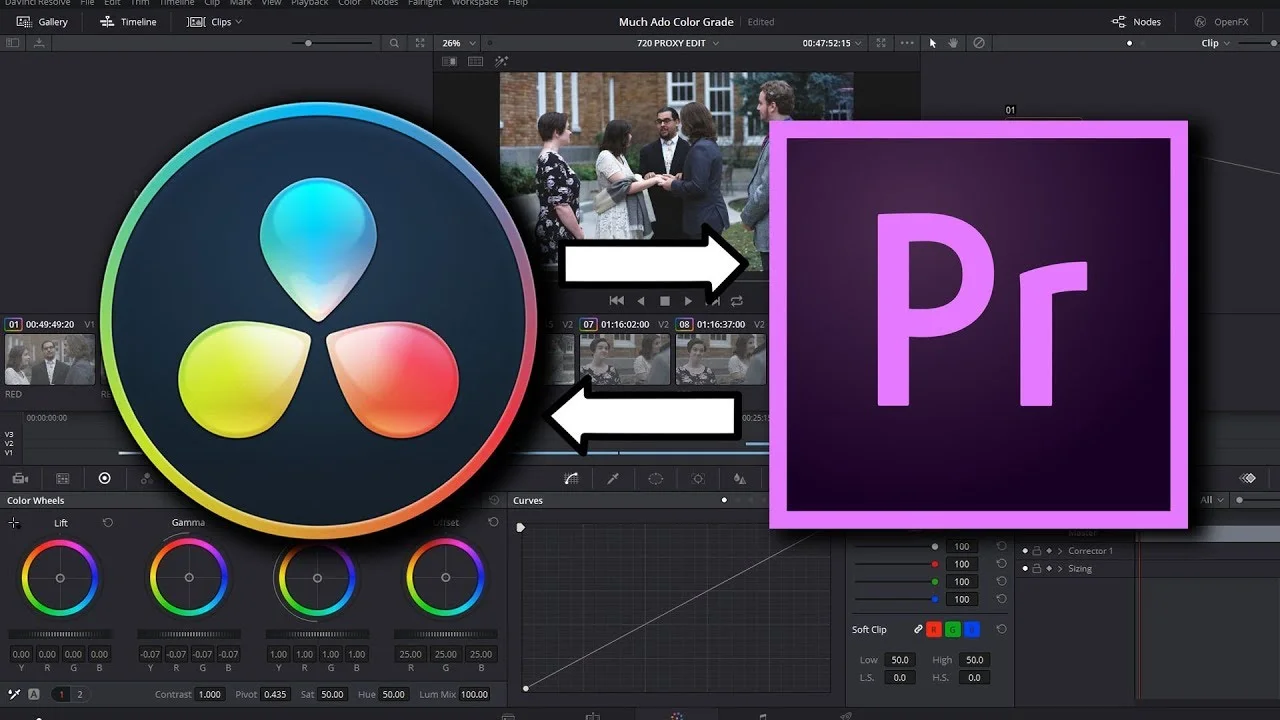The image size is (1280, 720).
Task: Click the Color Wheels palette icon
Action: [104, 478]
